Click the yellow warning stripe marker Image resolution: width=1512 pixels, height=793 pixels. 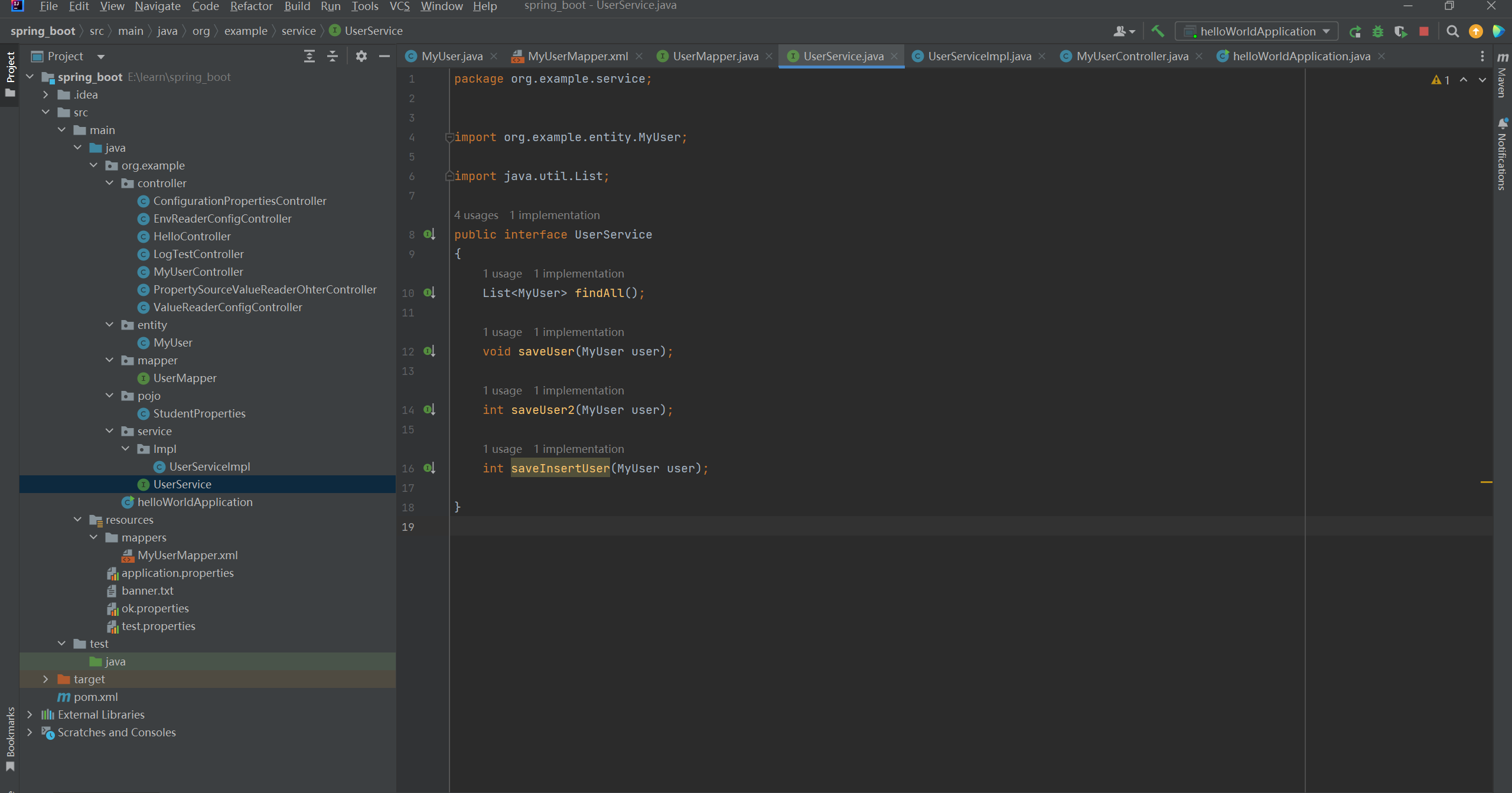(x=1486, y=482)
